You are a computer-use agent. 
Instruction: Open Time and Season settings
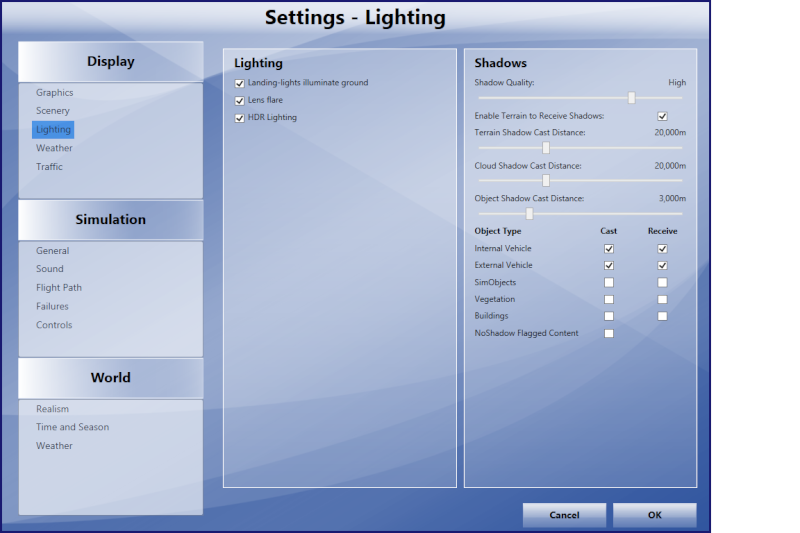click(x=72, y=427)
